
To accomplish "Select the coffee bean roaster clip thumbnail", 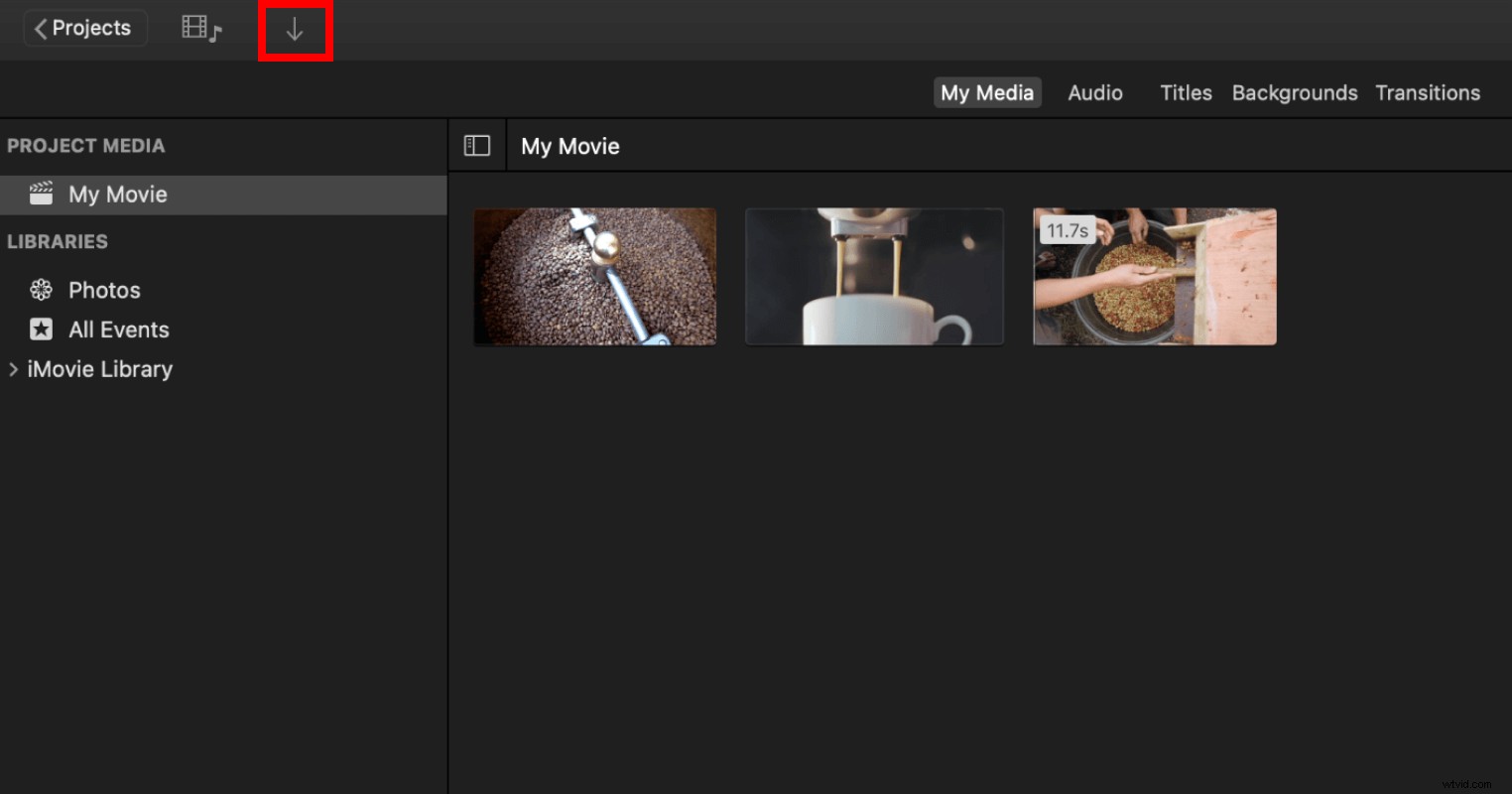I will pyautogui.click(x=594, y=276).
